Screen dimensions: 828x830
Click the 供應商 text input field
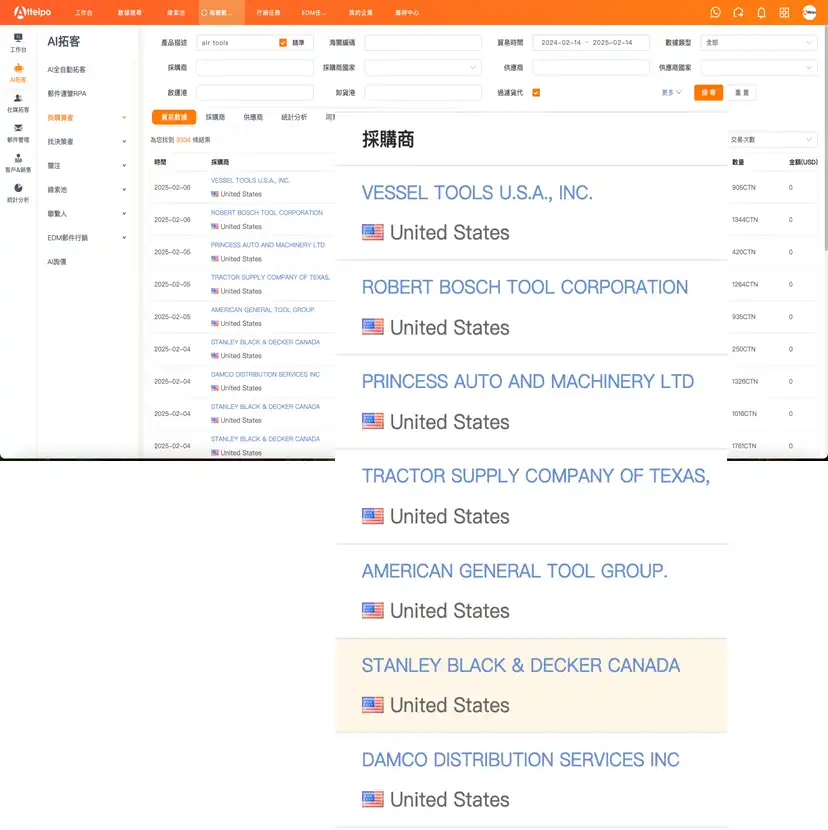591,68
